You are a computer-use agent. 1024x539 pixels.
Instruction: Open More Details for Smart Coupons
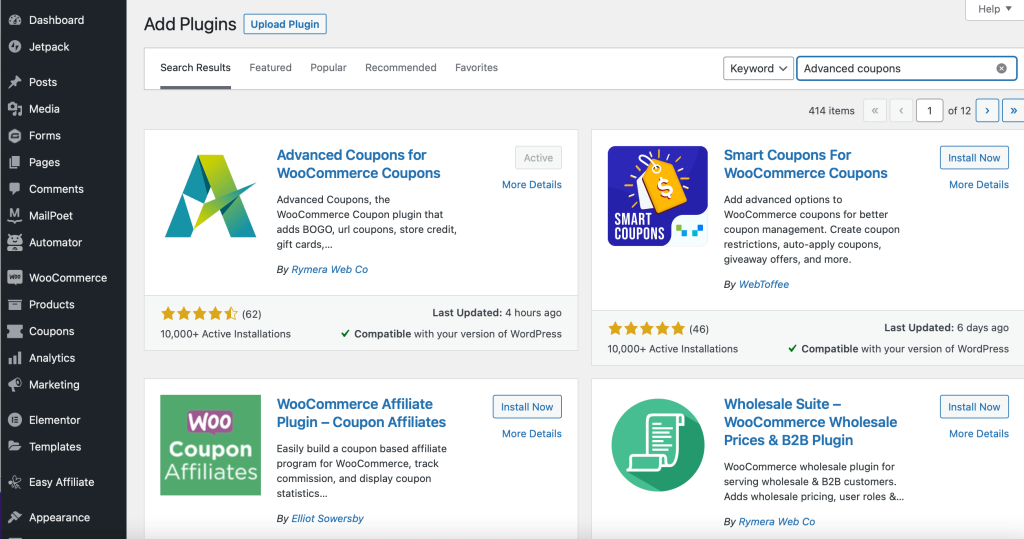[979, 185]
